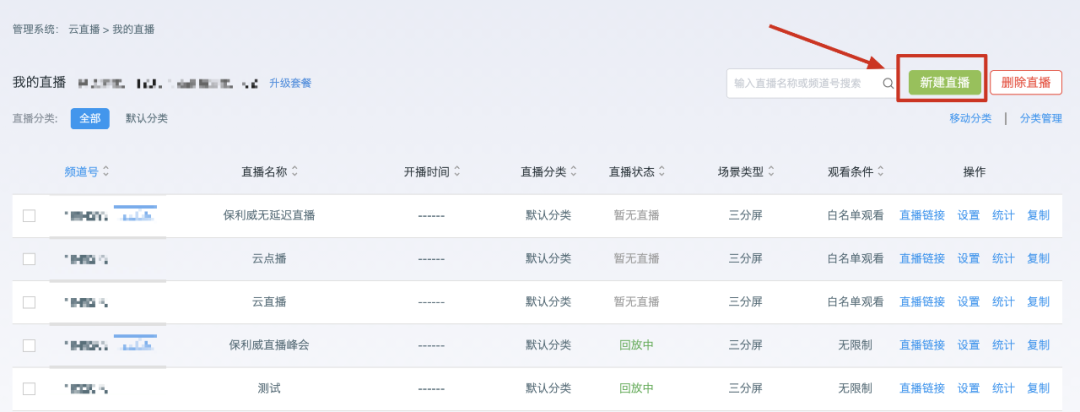
Task: Check the 测试 row checkbox
Action: tap(29, 388)
